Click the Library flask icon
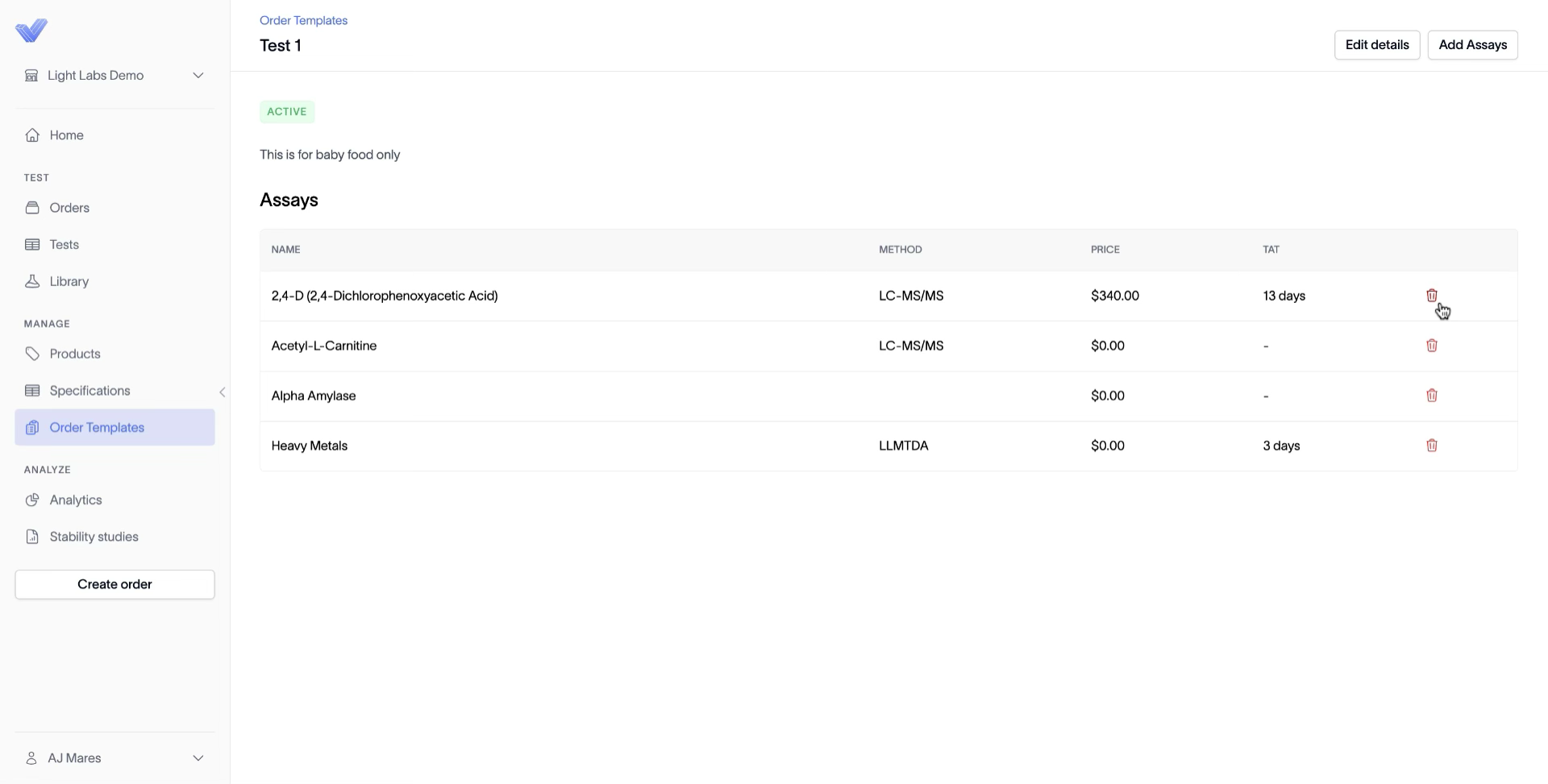 click(32, 281)
